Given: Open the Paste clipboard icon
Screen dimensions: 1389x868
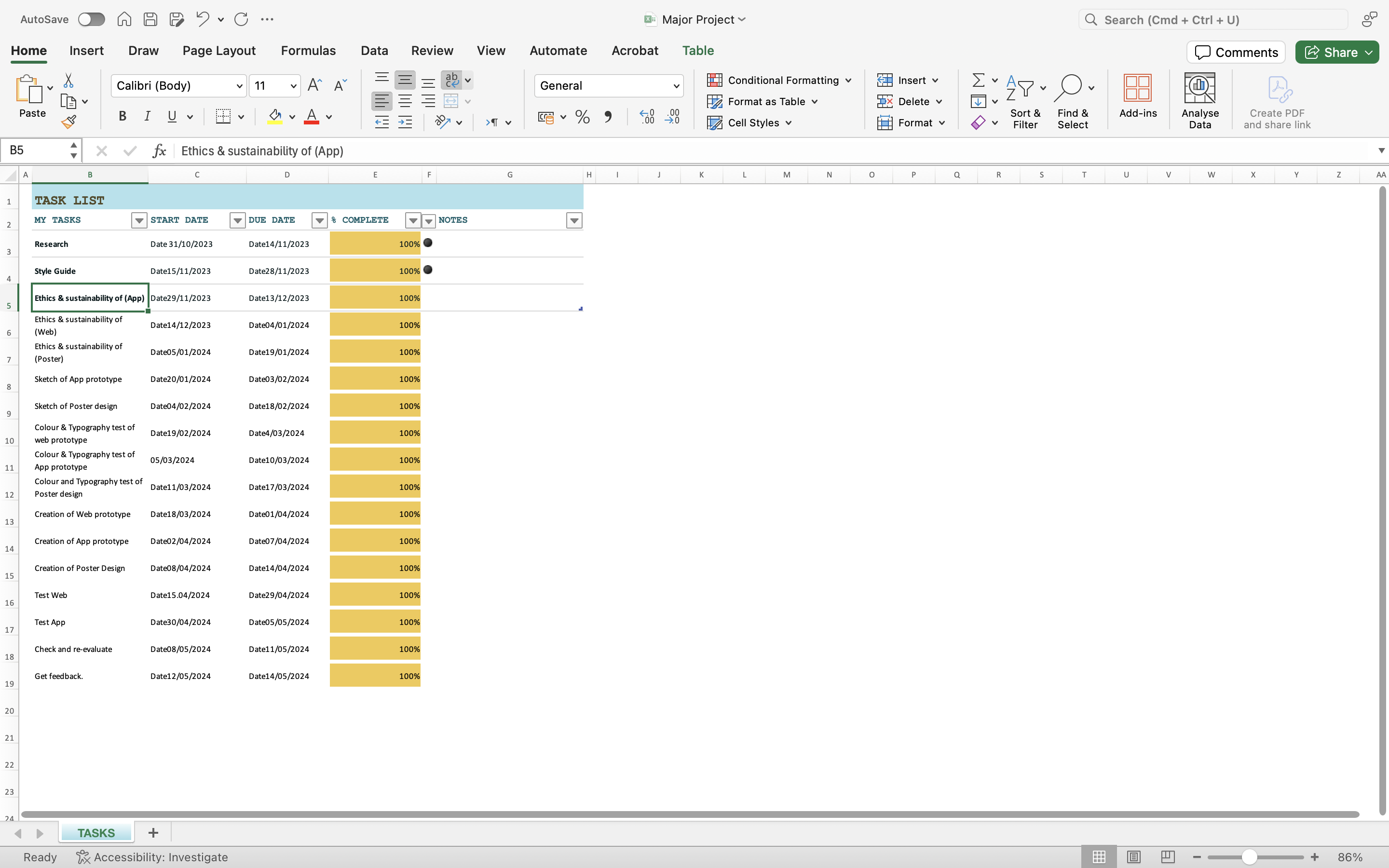Looking at the screenshot, I should click(x=29, y=89).
